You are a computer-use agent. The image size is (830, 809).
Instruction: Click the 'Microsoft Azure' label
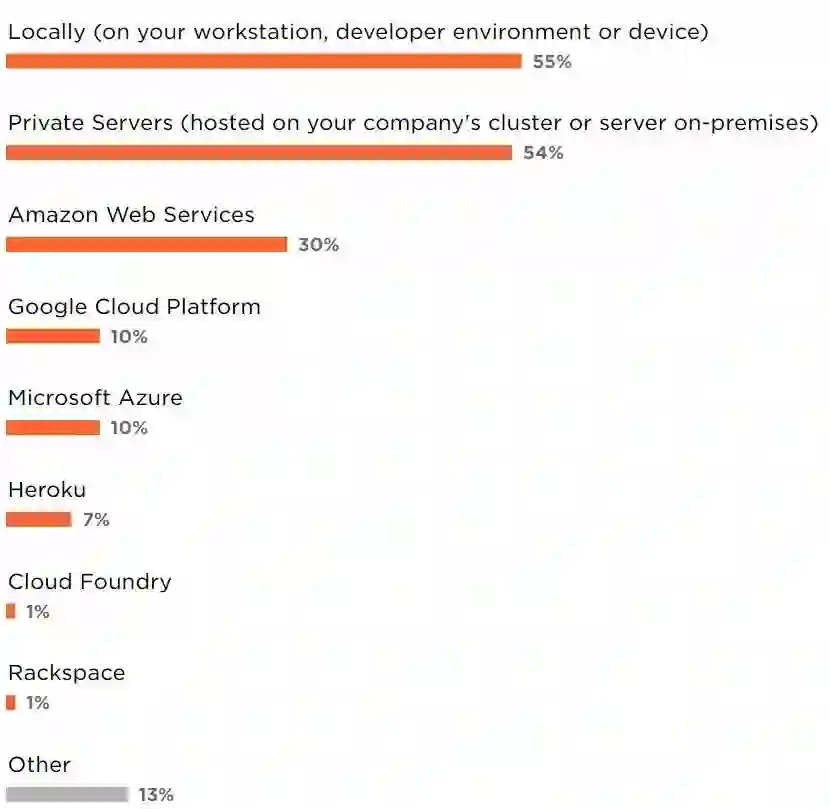[95, 398]
